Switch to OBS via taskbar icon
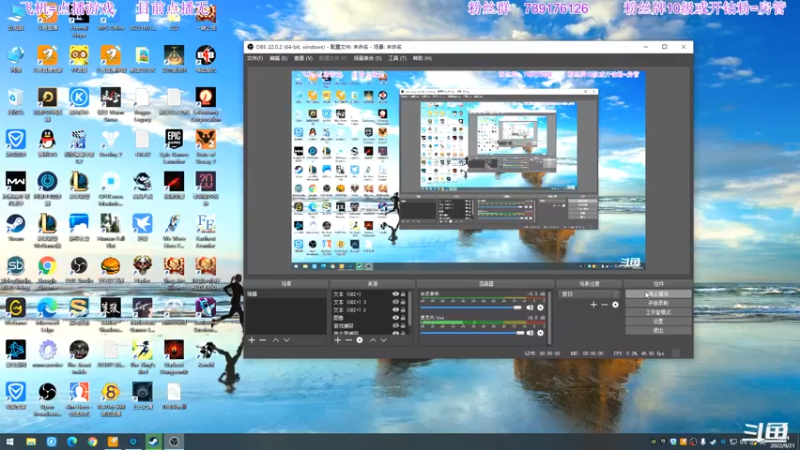The image size is (800, 450). click(x=174, y=441)
